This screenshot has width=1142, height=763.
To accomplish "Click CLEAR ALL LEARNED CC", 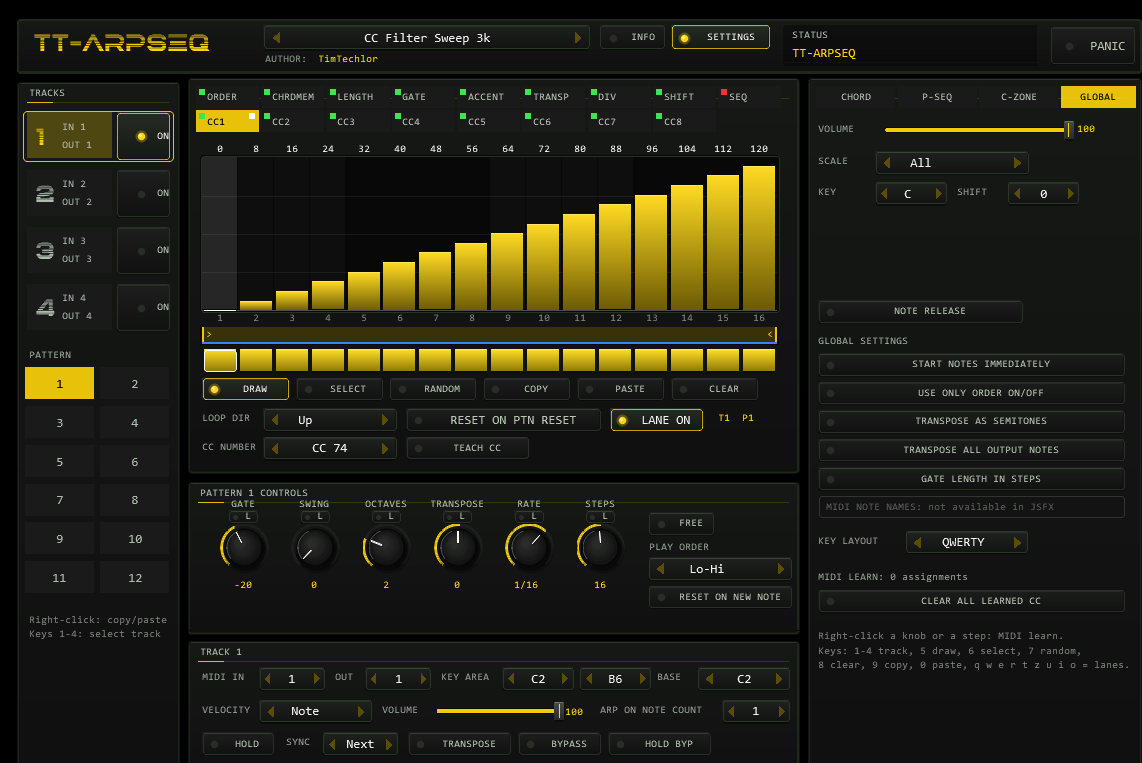I will click(x=972, y=601).
